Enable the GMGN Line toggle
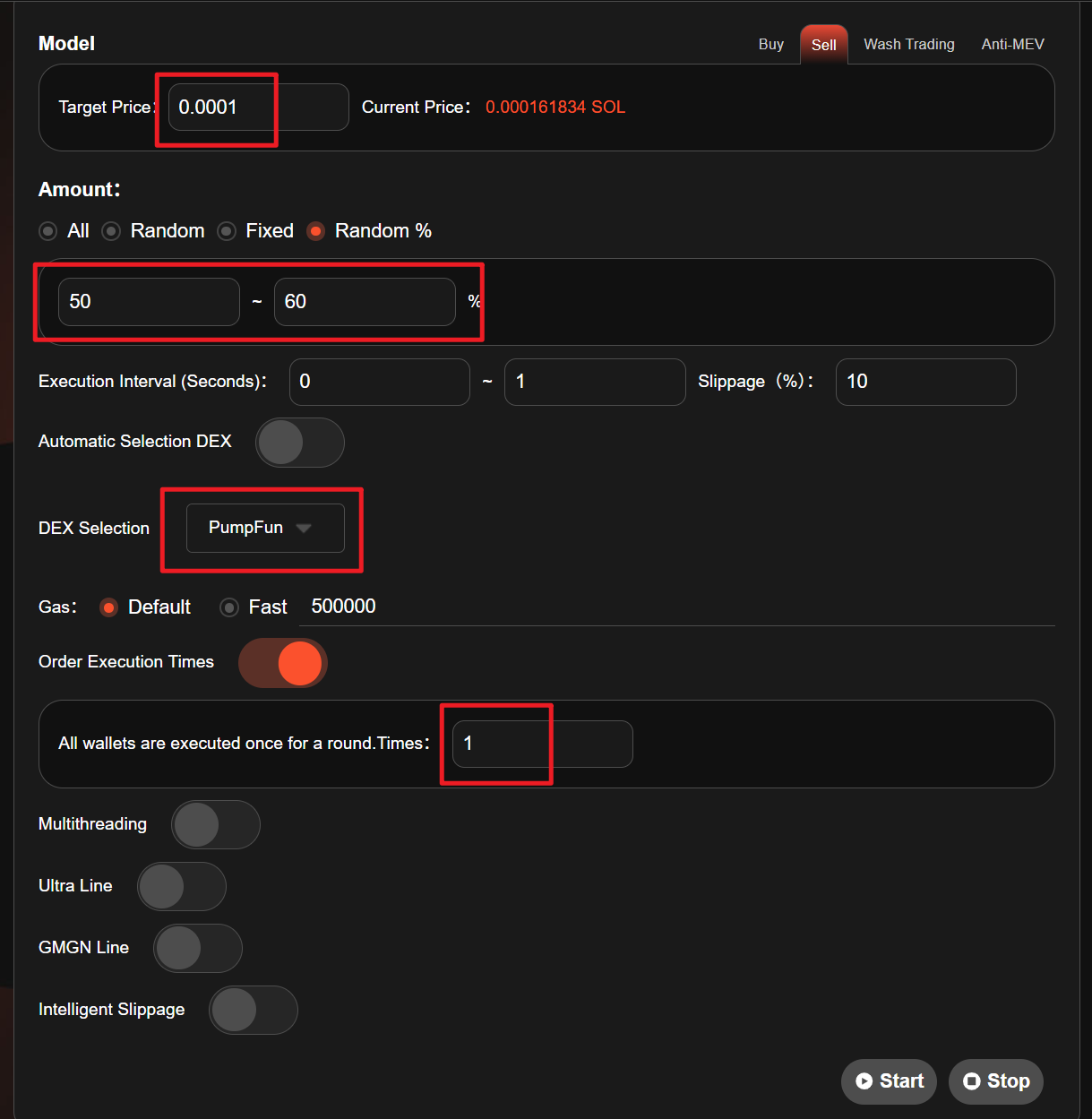1092x1119 pixels. (197, 948)
